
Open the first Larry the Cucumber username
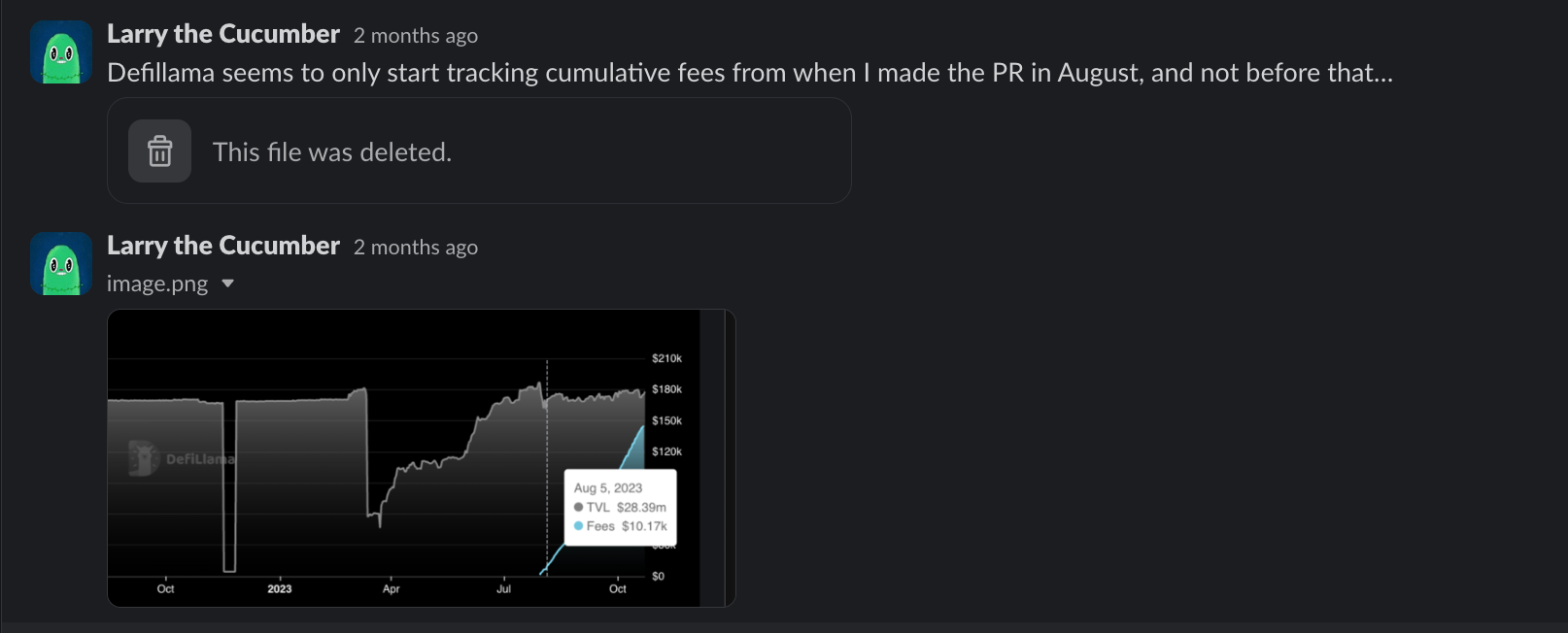pos(223,34)
